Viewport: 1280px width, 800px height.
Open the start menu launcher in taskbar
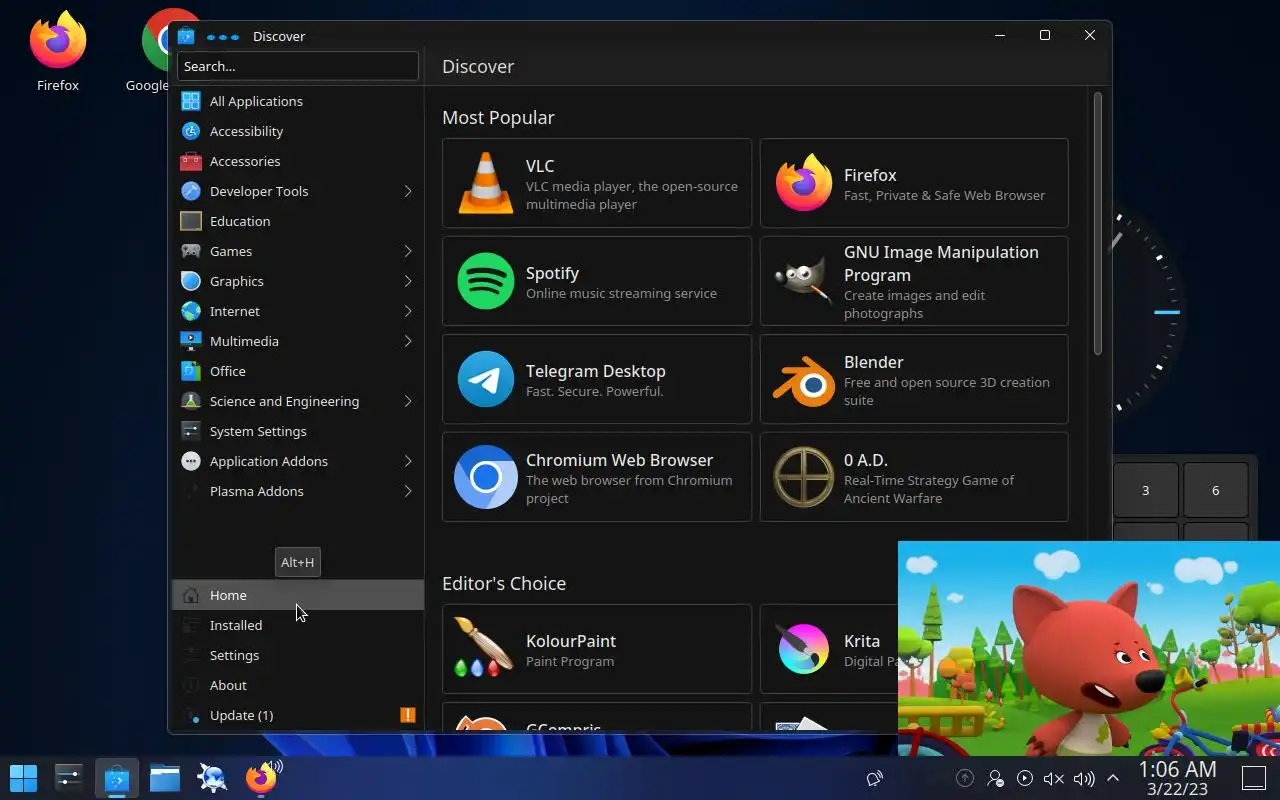pos(23,777)
